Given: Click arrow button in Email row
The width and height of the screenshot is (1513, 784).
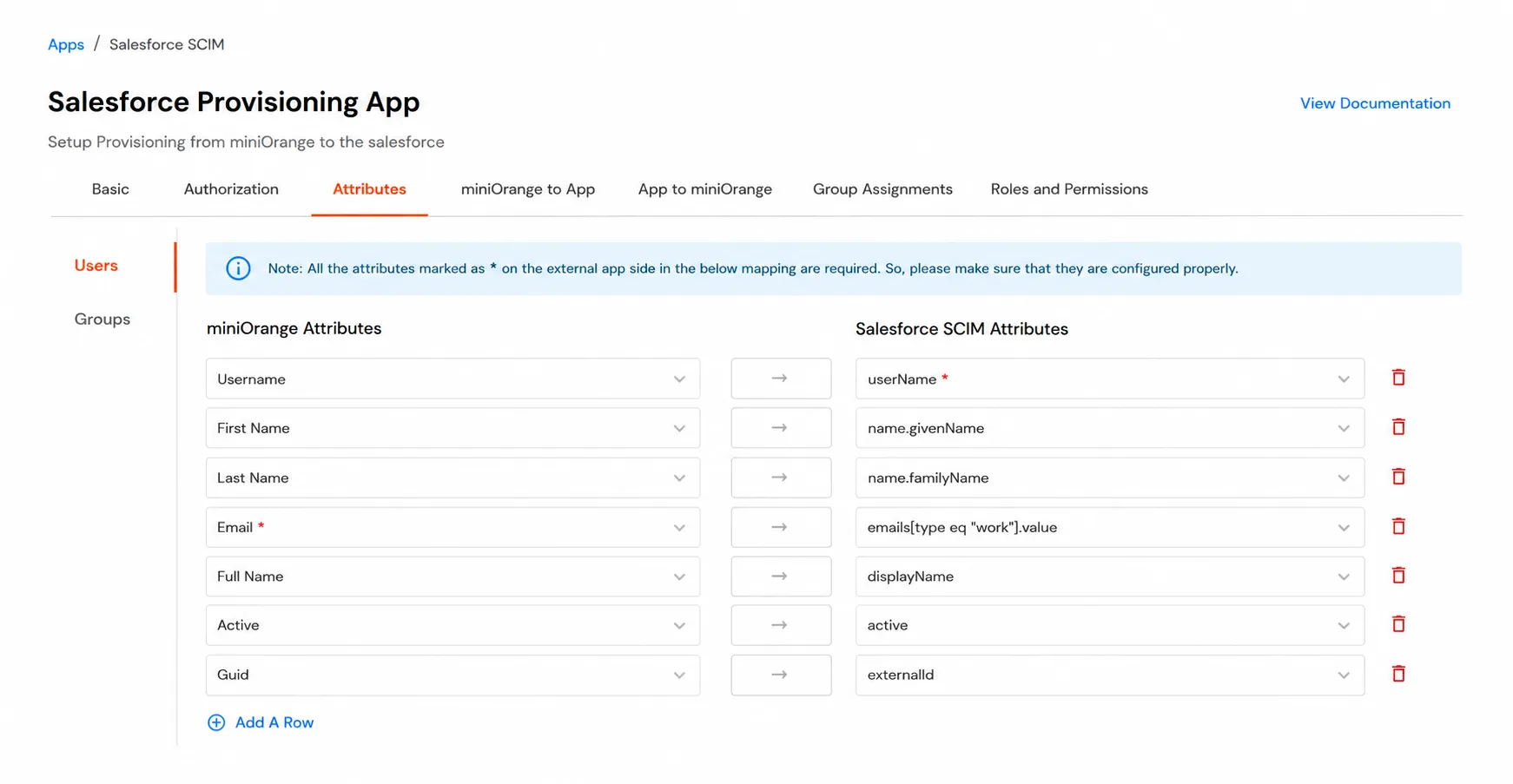Looking at the screenshot, I should click(x=781, y=527).
